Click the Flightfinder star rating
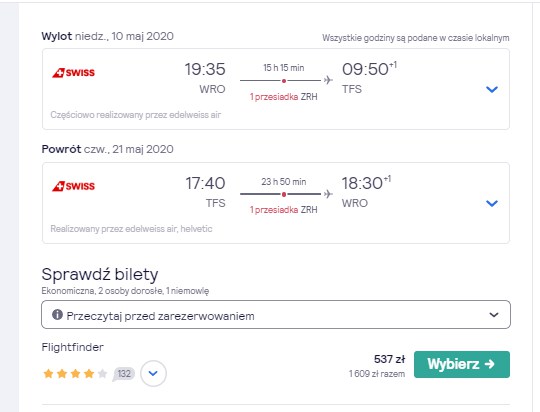 75,373
